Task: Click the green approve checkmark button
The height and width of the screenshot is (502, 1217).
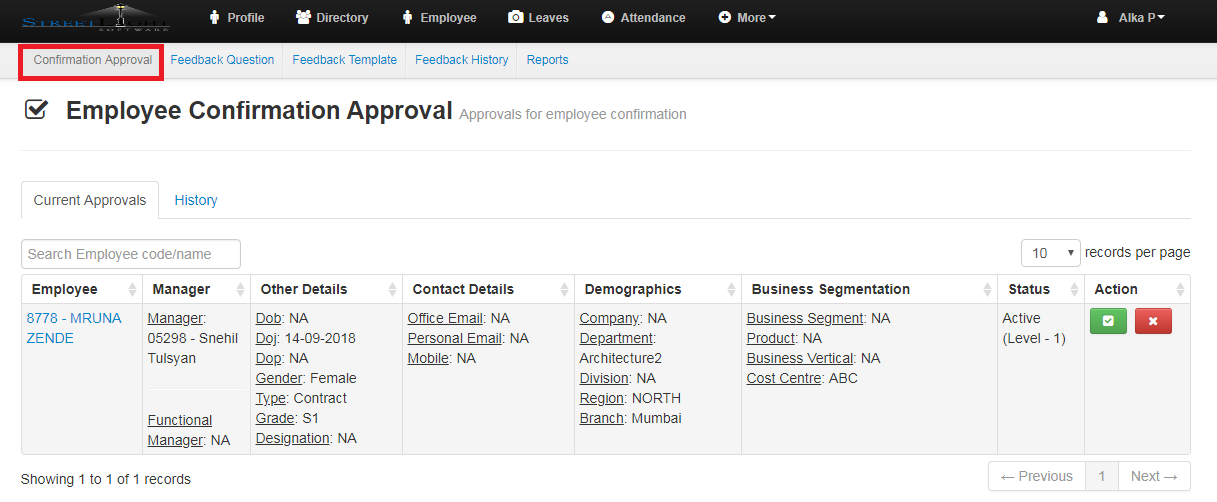Action: 1108,321
